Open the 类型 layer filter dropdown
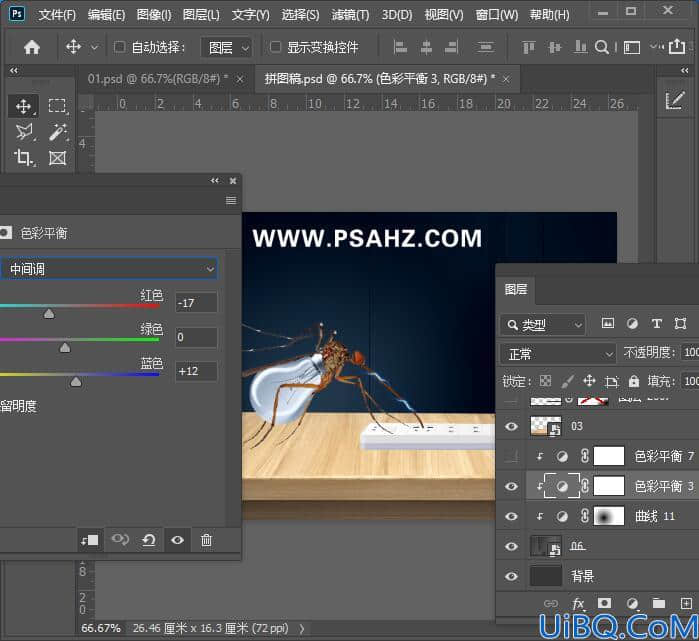699x641 pixels. [x=543, y=325]
